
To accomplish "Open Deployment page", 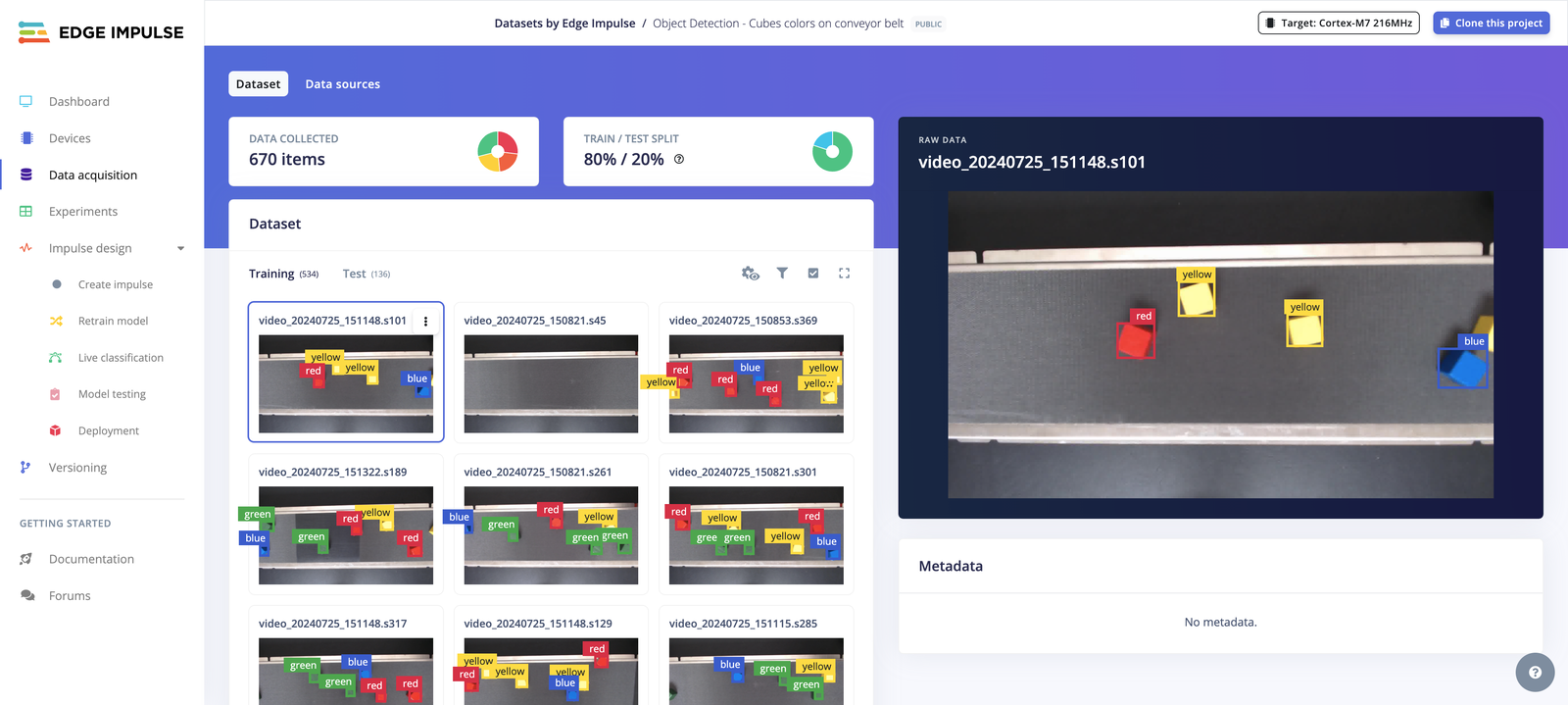I will click(x=109, y=430).
